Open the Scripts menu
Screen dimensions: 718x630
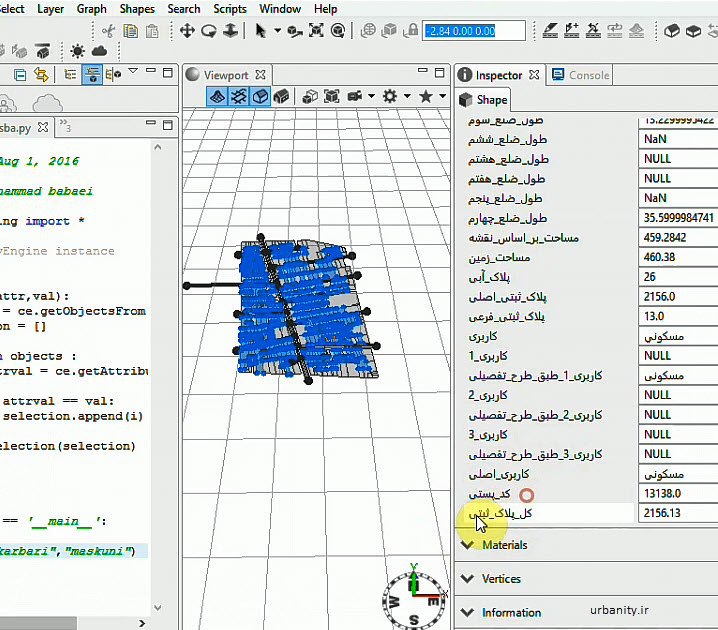pos(230,9)
